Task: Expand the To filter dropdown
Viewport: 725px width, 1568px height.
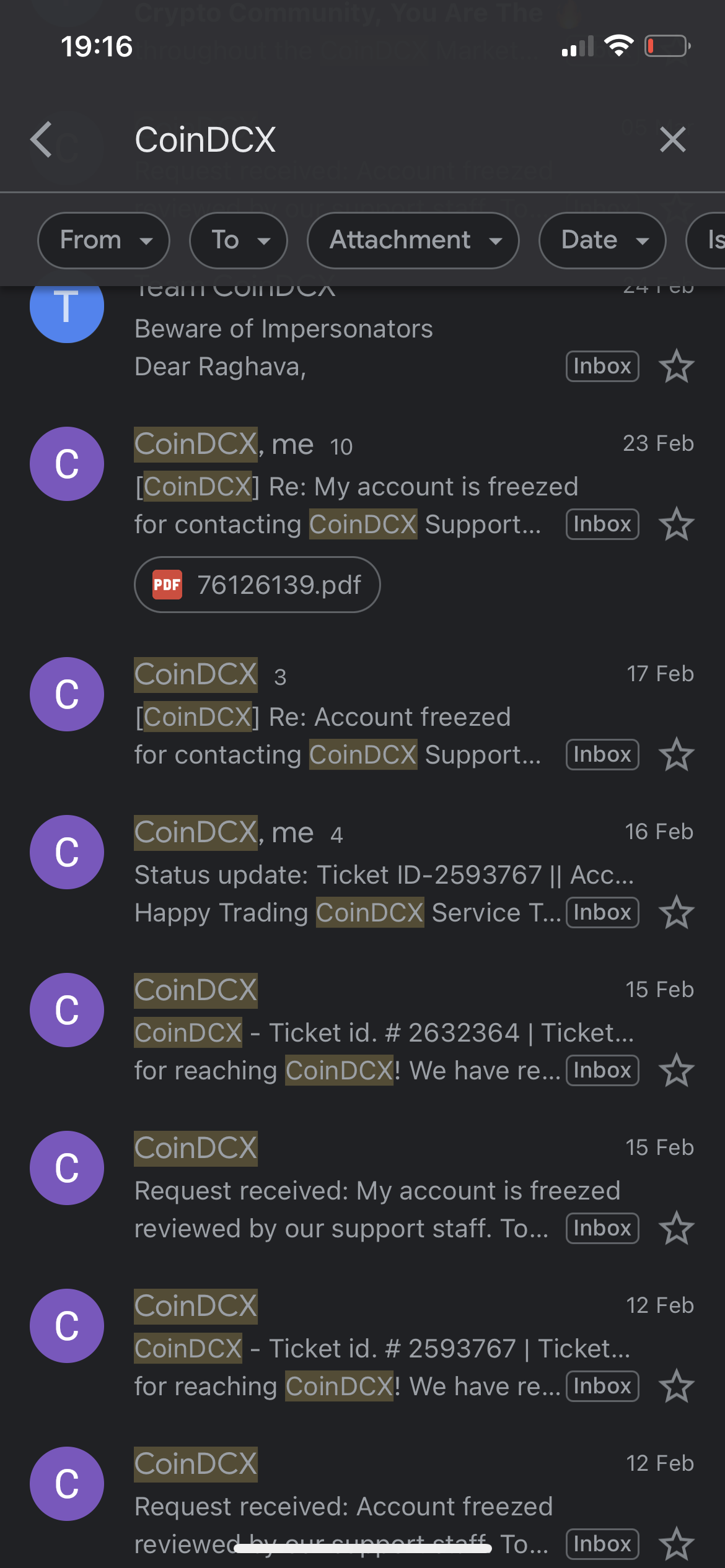Action: [239, 240]
